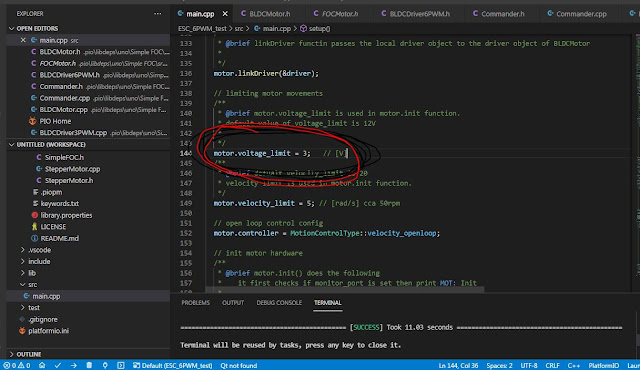Click Ln 144, Col 36 indicator
Screen dimensions: 640x370
(458, 366)
